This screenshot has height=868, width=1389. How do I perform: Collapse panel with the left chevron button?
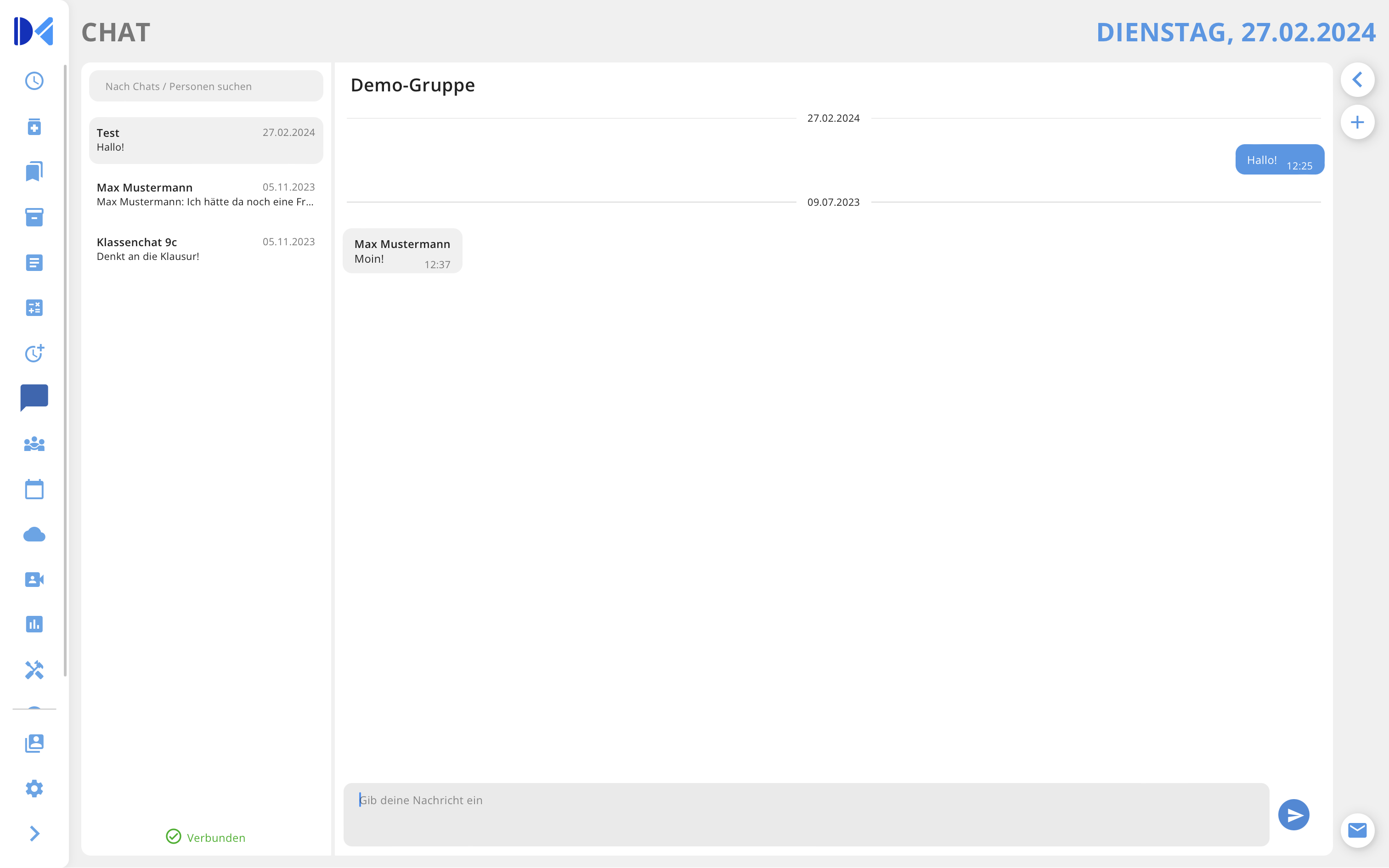pos(1357,80)
